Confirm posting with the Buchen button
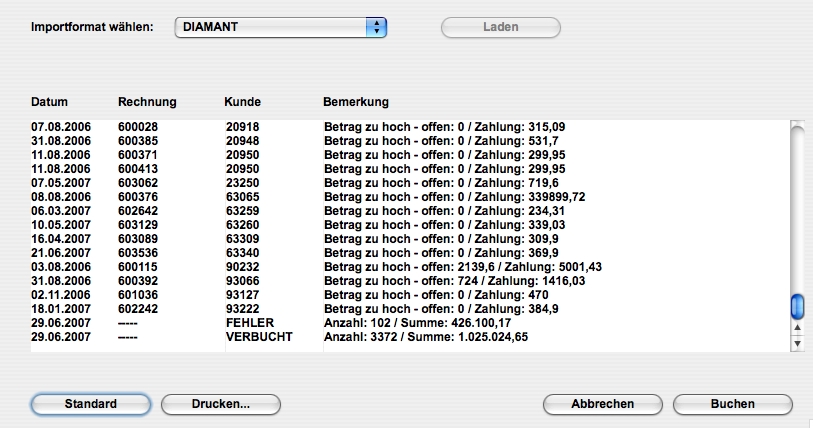 (x=733, y=404)
